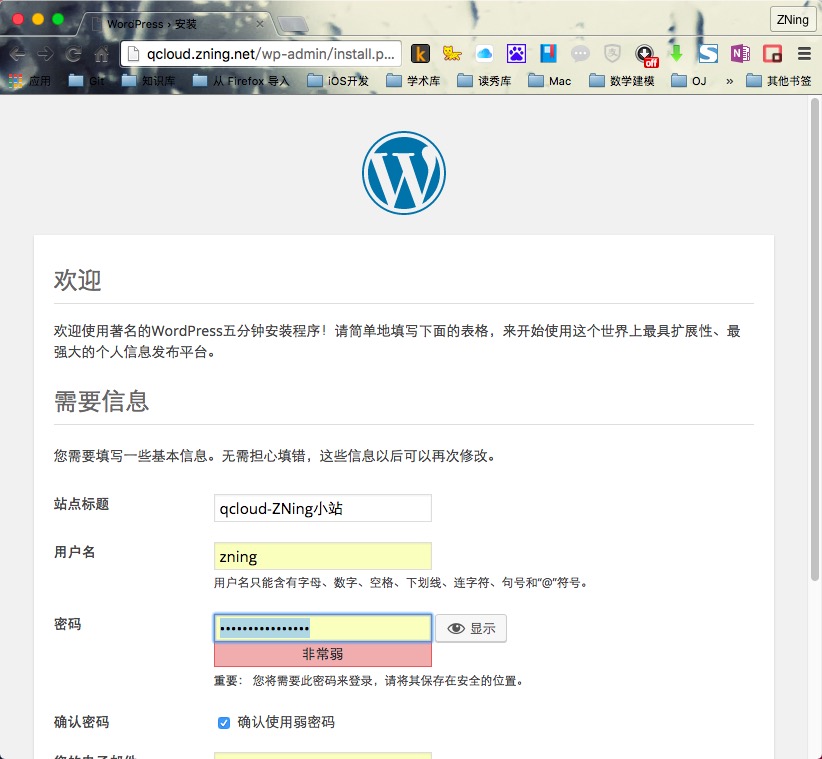Show the hidden bookmarks overflow chevron
The image size is (822, 759).
coord(729,81)
